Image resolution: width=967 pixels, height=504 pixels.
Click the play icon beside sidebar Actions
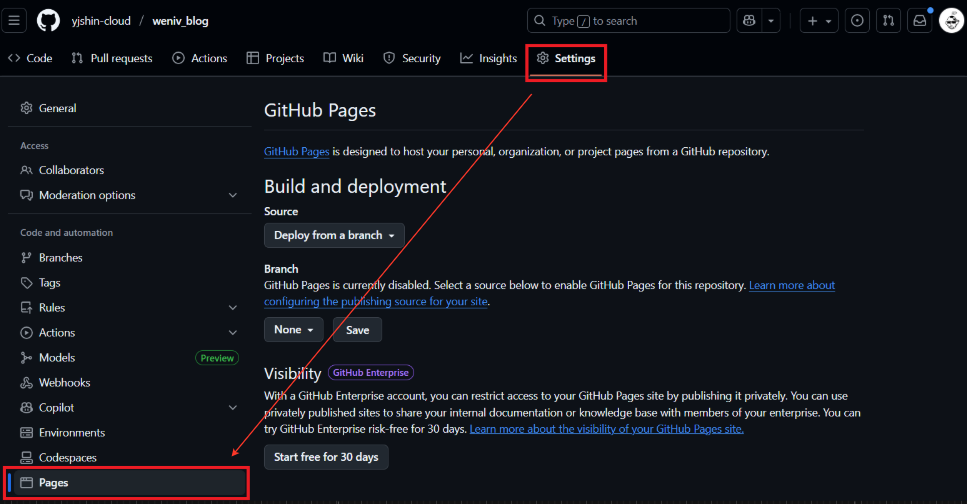26,333
